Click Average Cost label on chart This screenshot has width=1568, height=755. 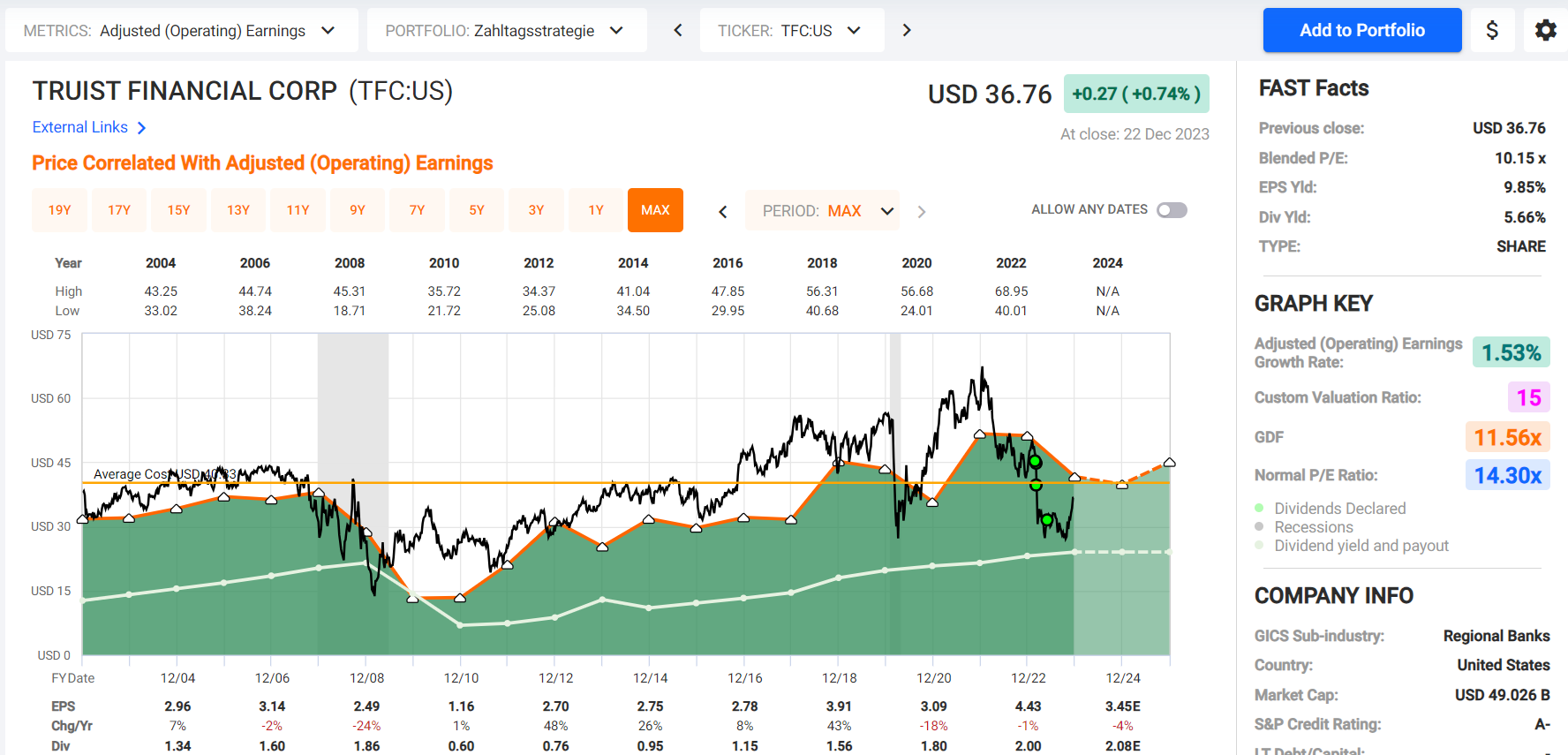click(165, 474)
